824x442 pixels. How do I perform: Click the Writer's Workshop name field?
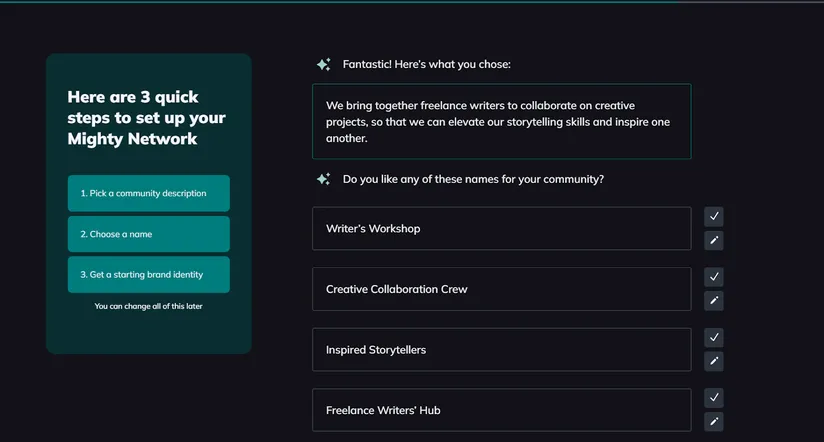(501, 228)
